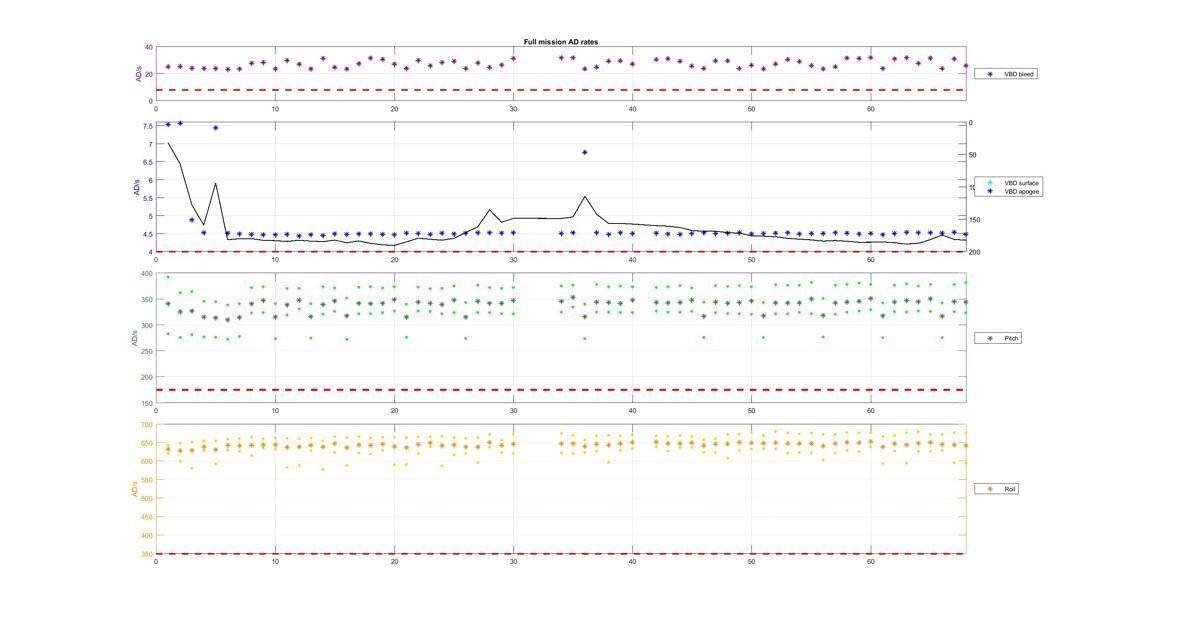This screenshot has height=622, width=1200.
Task: Select the Pitch legend entry
Action: [x=998, y=338]
